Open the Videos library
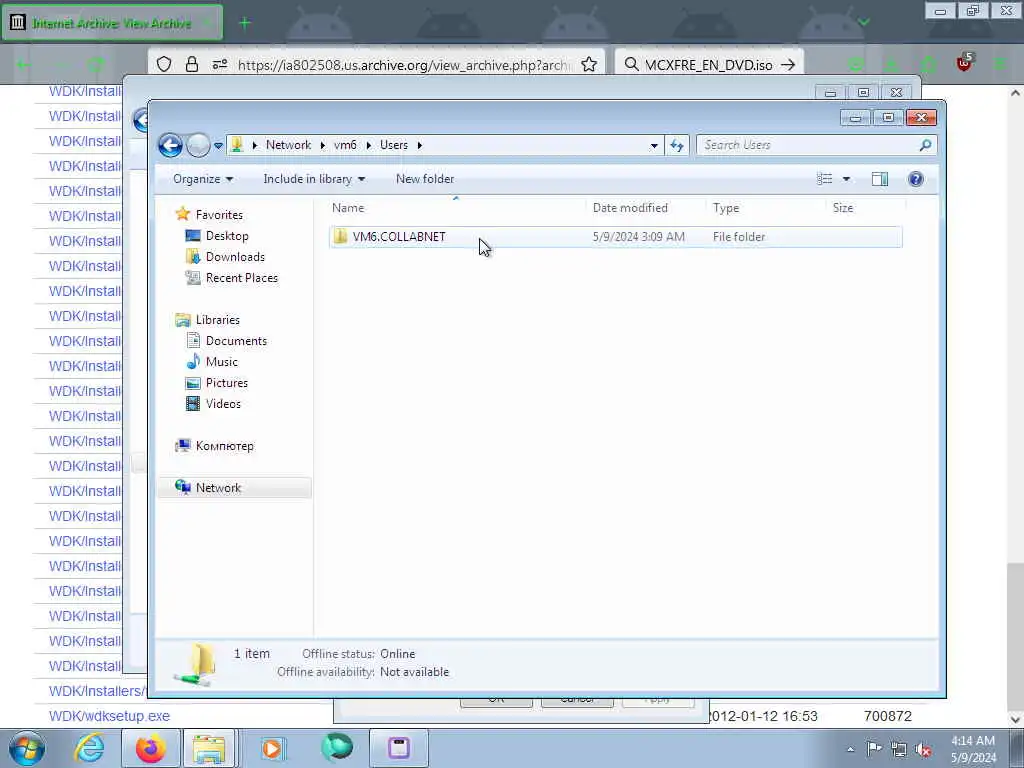Image resolution: width=1024 pixels, height=768 pixels. 223,404
